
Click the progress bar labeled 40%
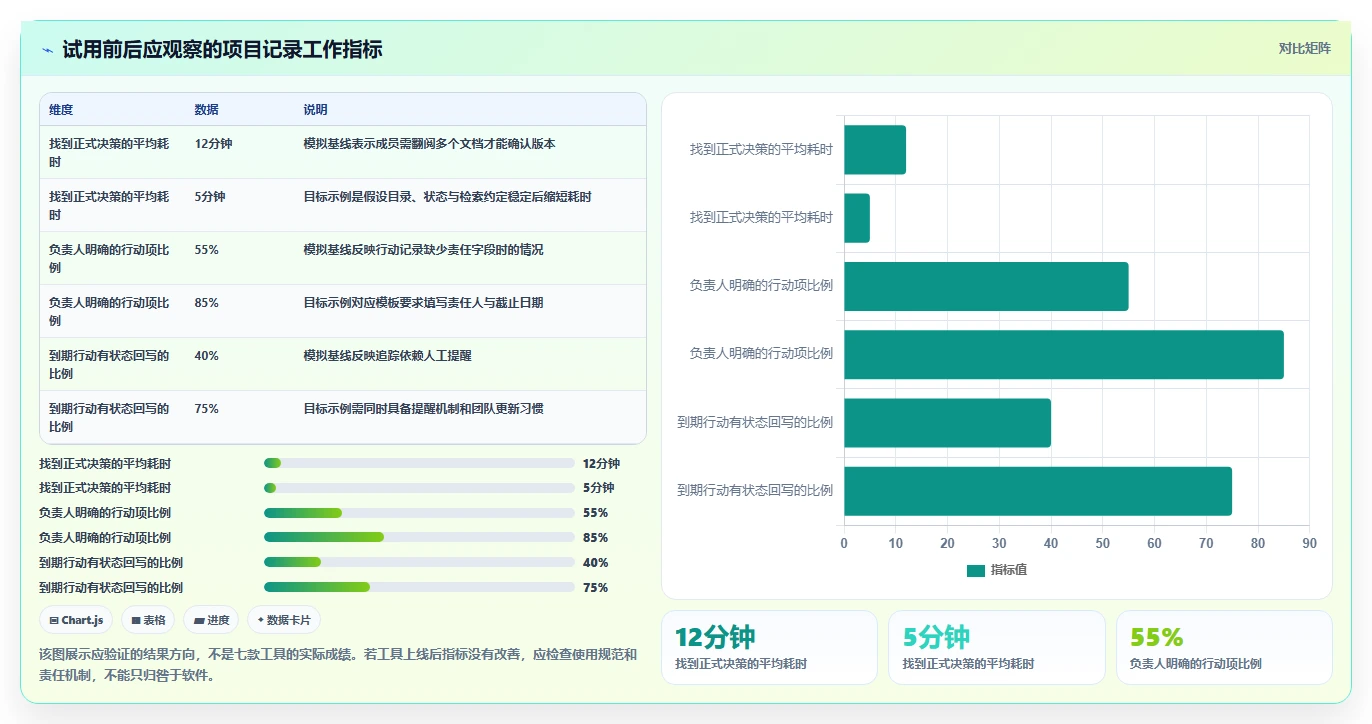(x=419, y=563)
